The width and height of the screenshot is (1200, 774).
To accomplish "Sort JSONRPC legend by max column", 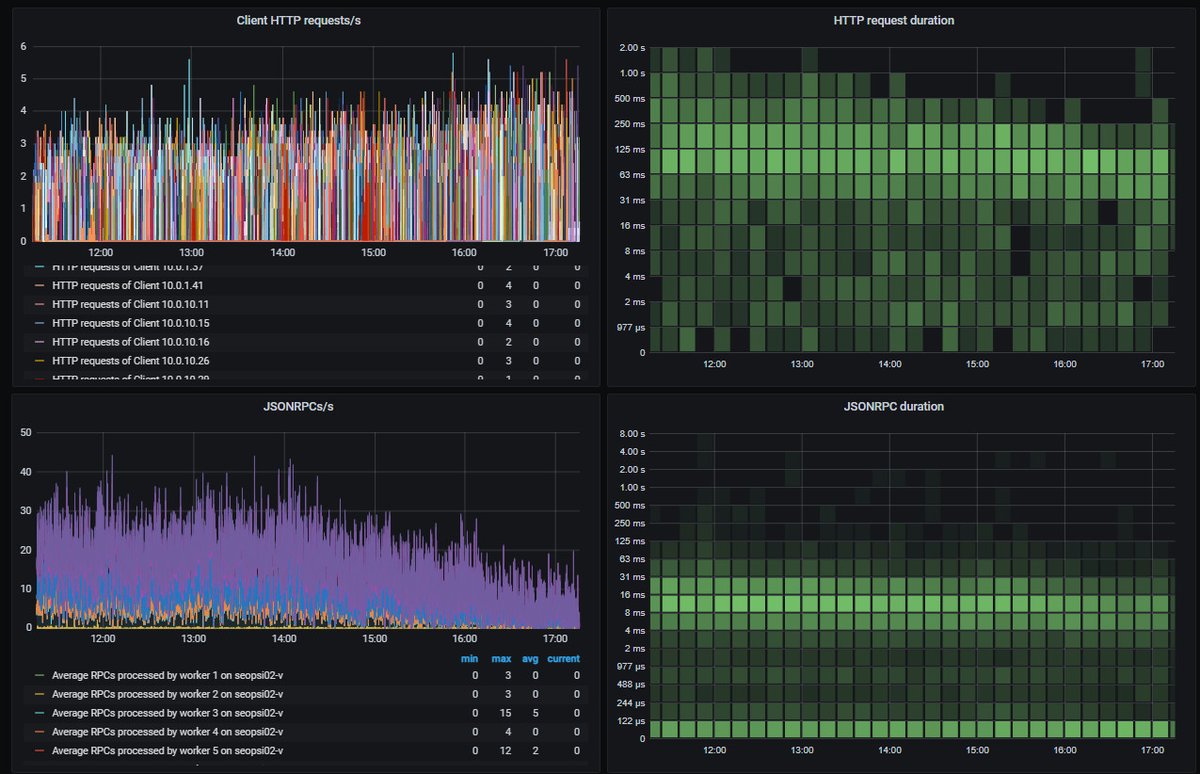I will tap(502, 658).
